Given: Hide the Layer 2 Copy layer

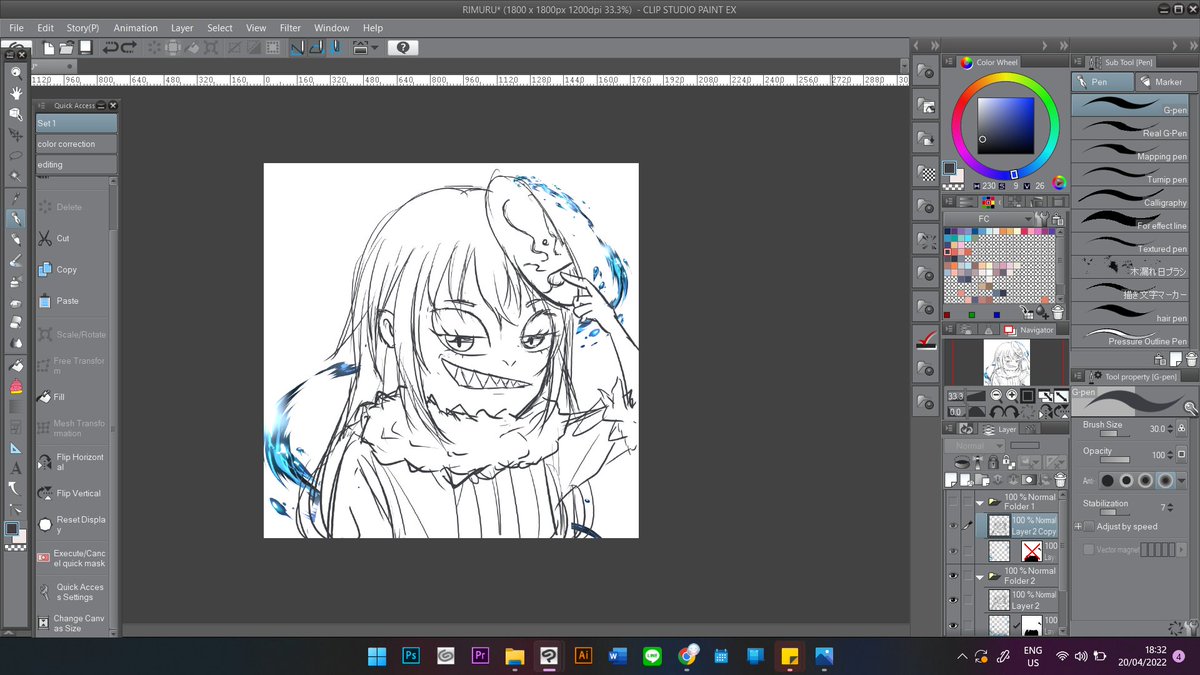Looking at the screenshot, I should [953, 525].
